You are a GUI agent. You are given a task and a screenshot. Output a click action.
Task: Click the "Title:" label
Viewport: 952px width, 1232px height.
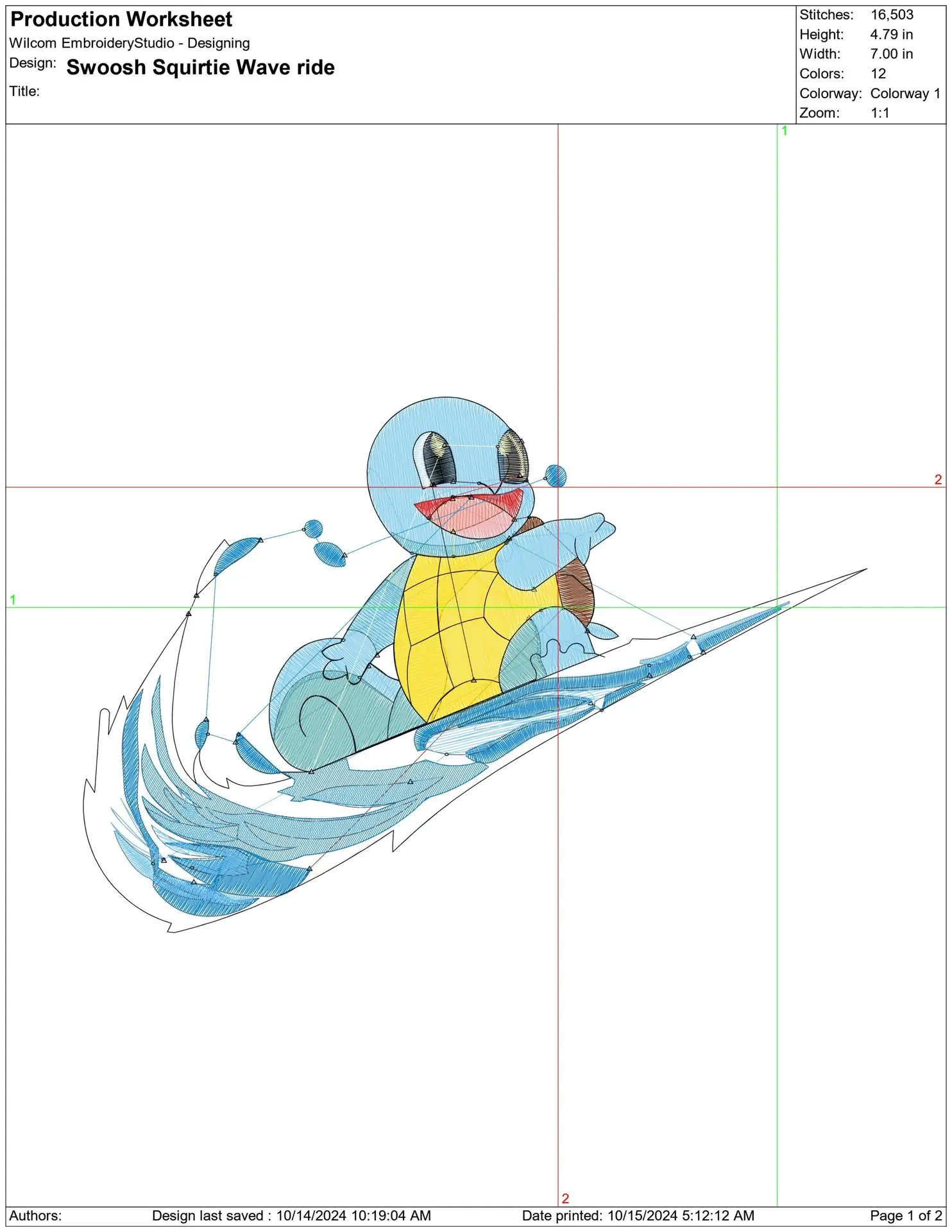coord(24,91)
